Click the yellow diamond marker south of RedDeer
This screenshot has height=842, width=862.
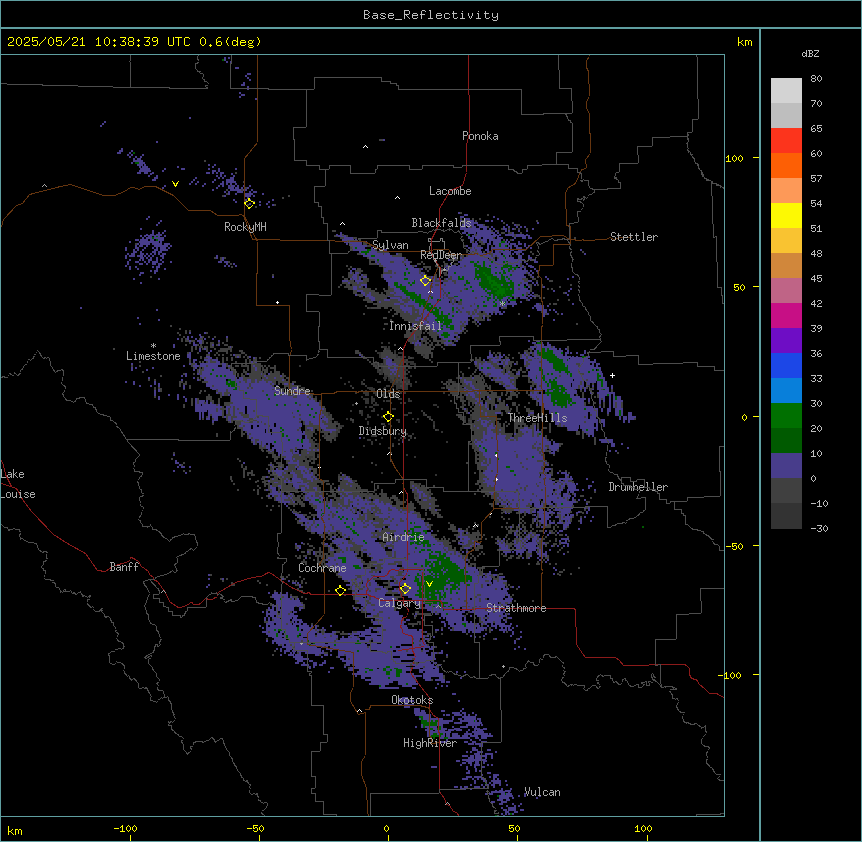(x=425, y=281)
